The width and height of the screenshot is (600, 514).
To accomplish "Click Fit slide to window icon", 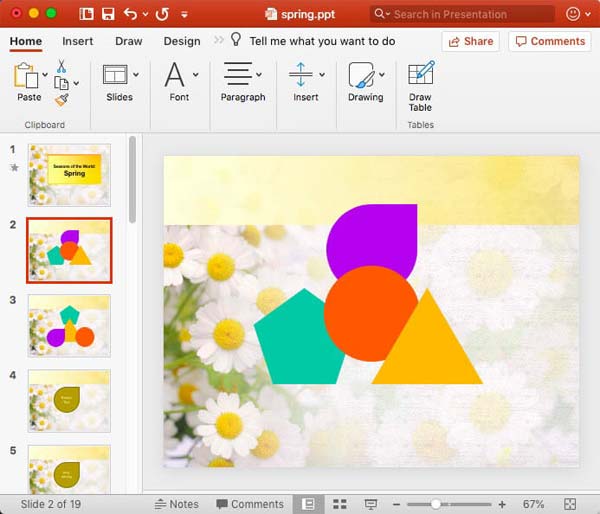I will (570, 504).
